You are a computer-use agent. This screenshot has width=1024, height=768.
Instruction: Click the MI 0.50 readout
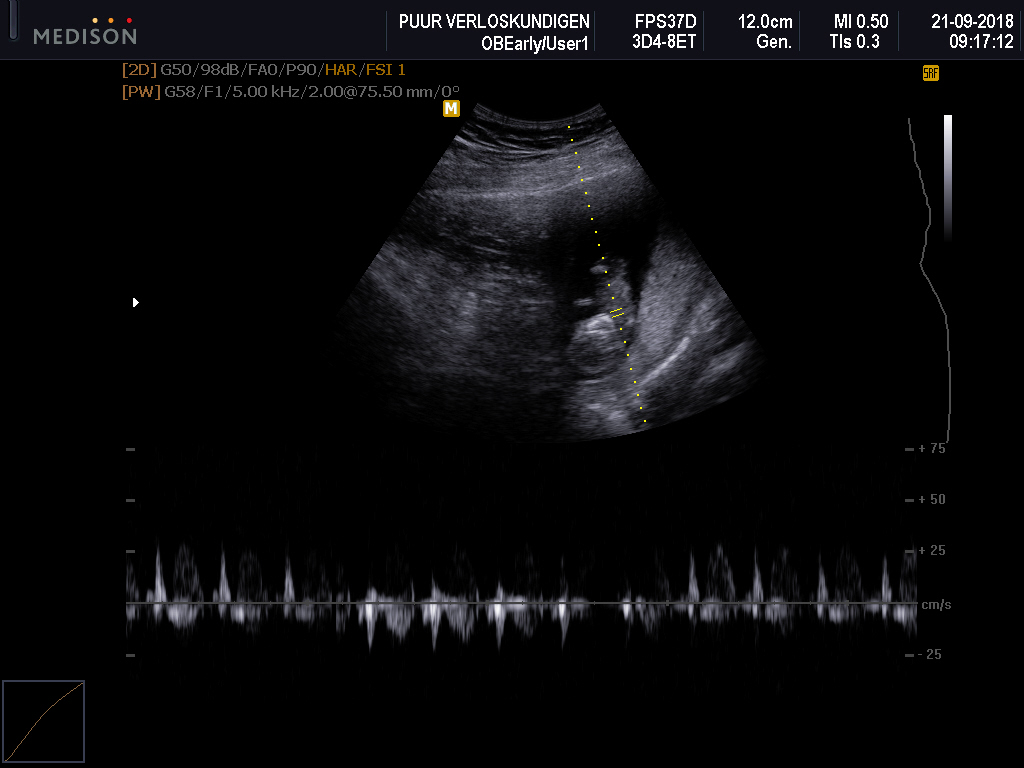tap(860, 21)
